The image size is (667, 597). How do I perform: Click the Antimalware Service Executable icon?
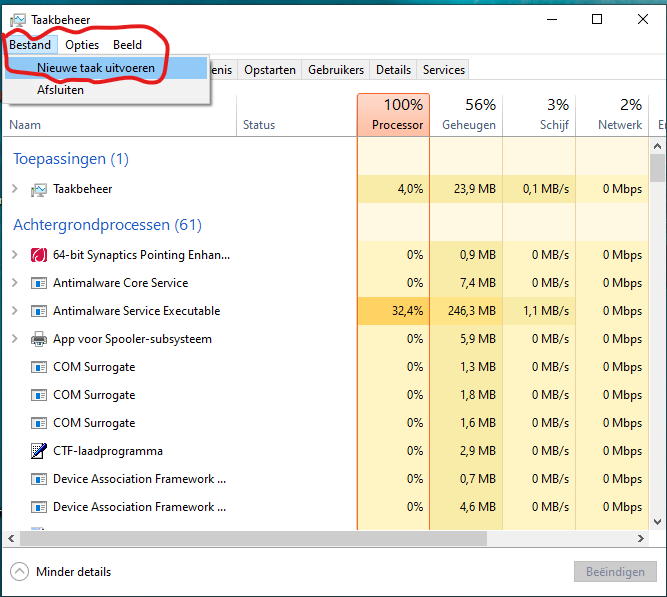[x=39, y=311]
